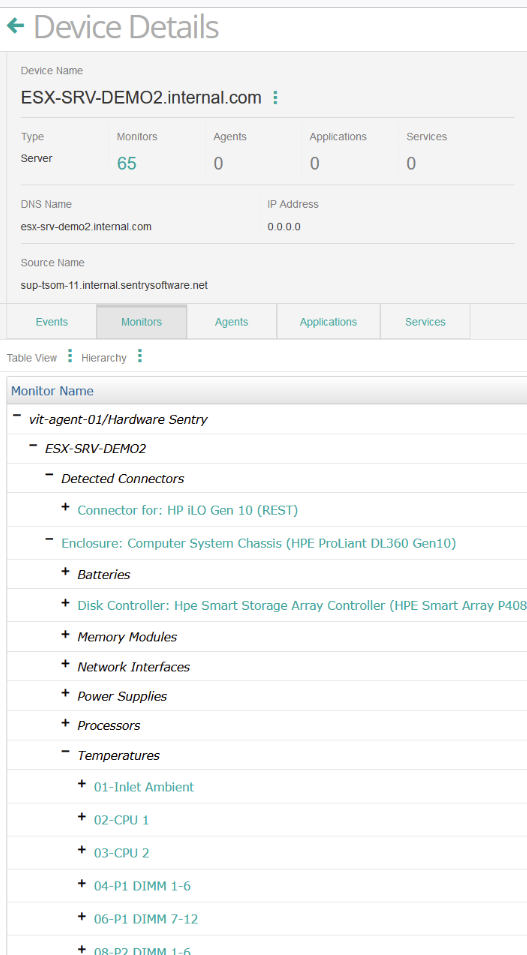Collapse Detected Connectors node
Screen dimensions: 527x955
[49, 474]
